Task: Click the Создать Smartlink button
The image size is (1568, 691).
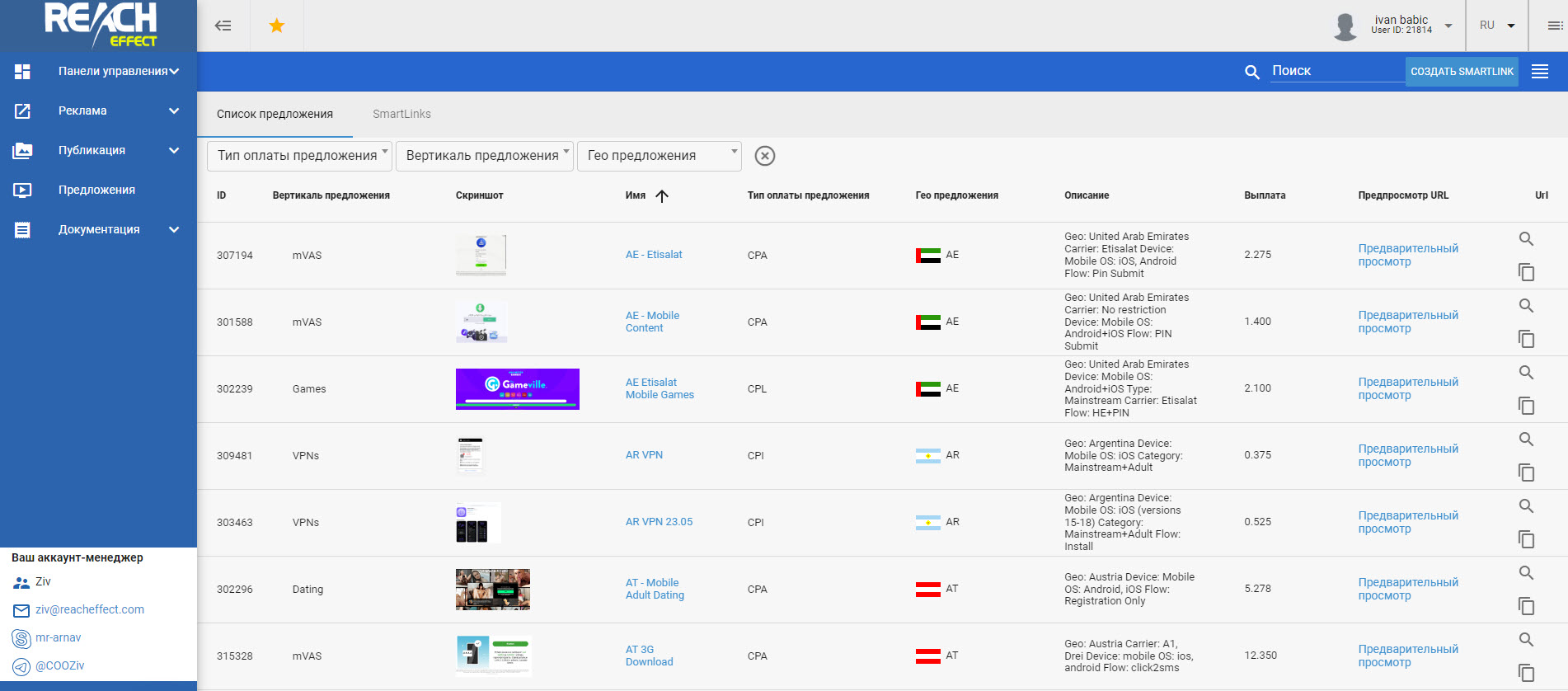Action: tap(1462, 72)
